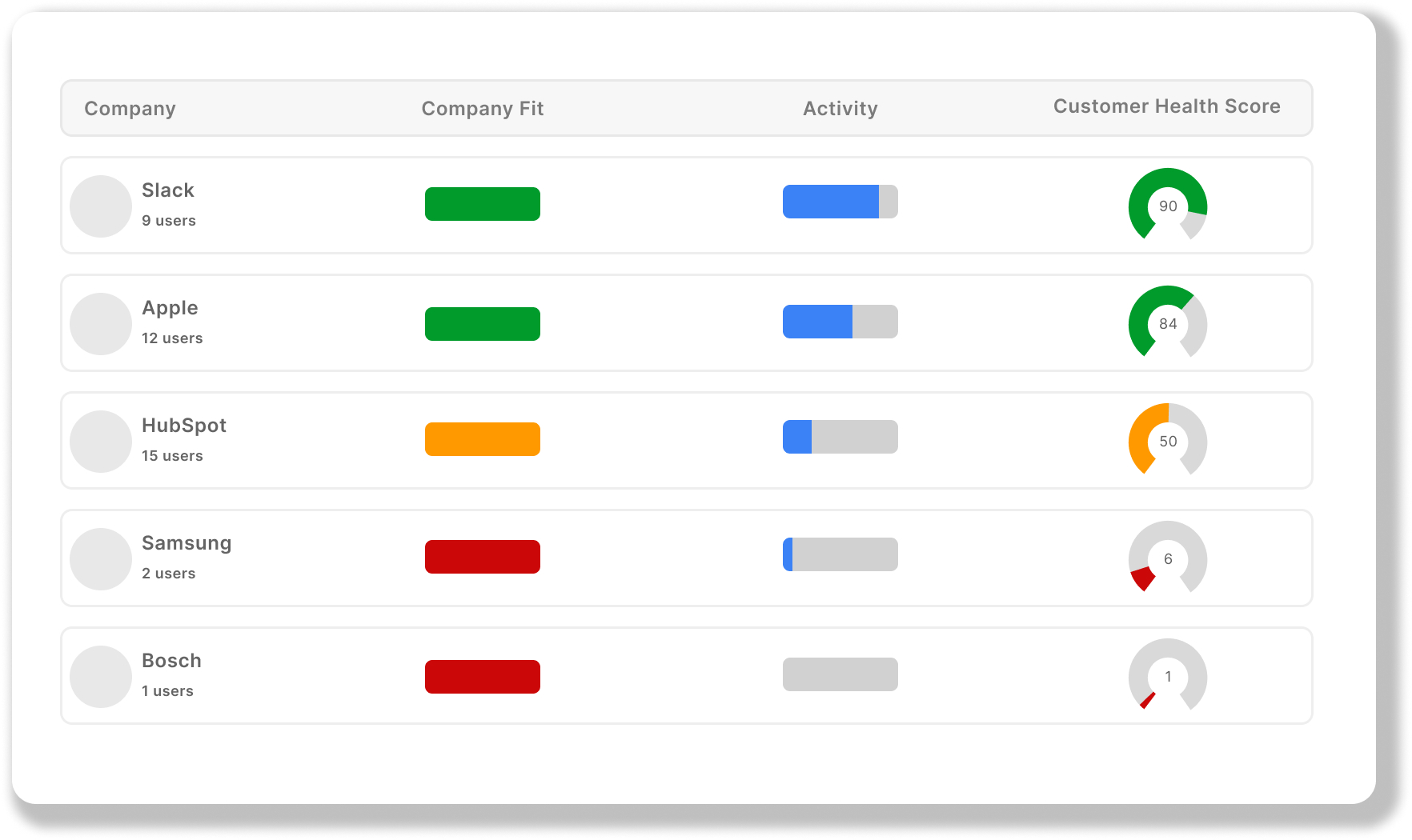Click Slack's blue activity progress bar
This screenshot has width=1412, height=840.
830,201
